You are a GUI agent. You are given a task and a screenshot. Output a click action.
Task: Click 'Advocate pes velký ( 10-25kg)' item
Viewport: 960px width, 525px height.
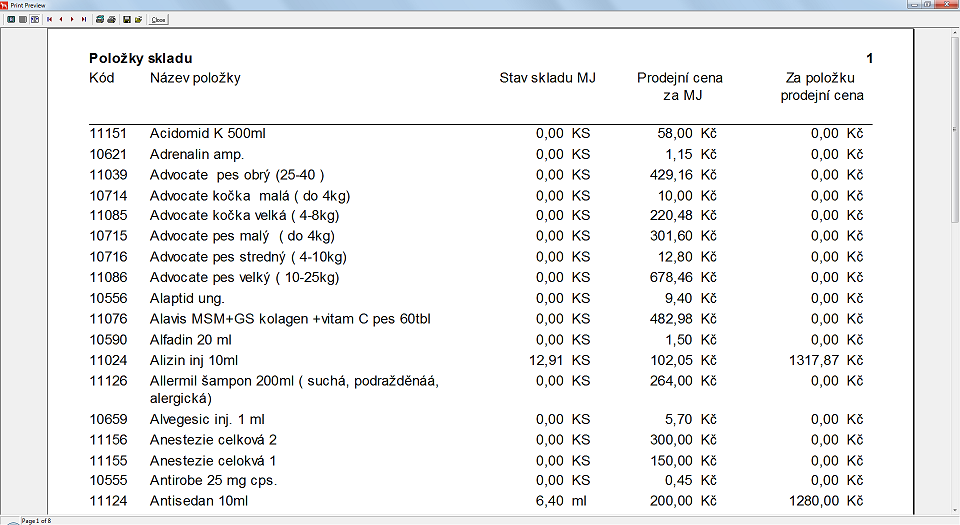[244, 278]
